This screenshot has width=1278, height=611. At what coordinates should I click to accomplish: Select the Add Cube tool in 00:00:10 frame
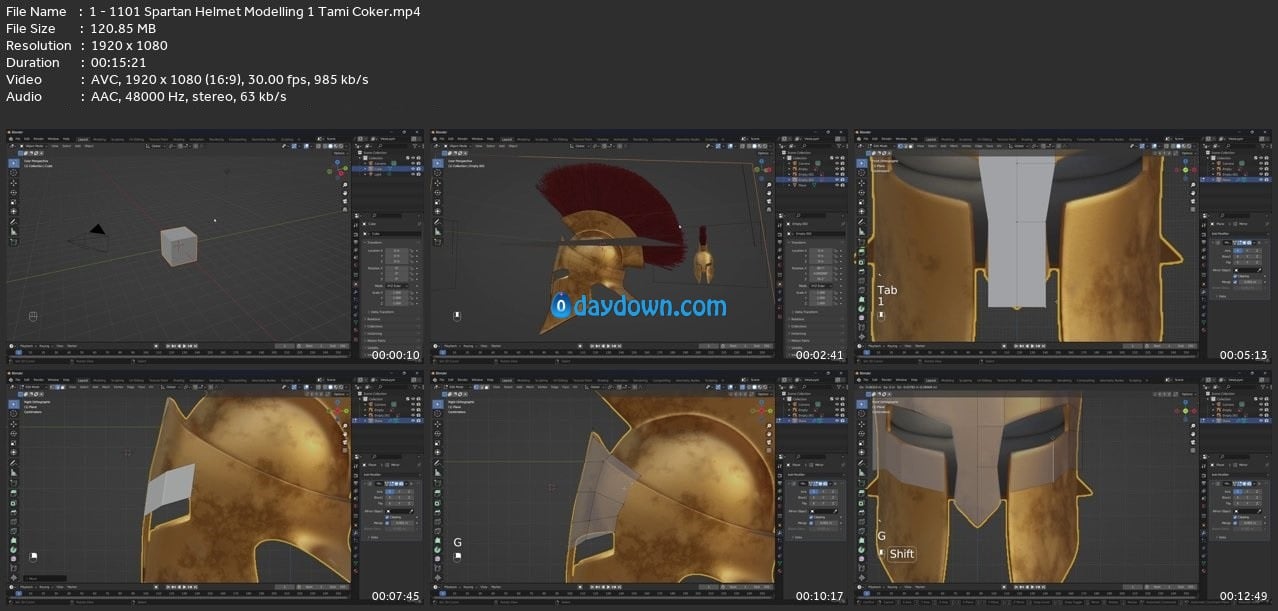pyautogui.click(x=14, y=242)
